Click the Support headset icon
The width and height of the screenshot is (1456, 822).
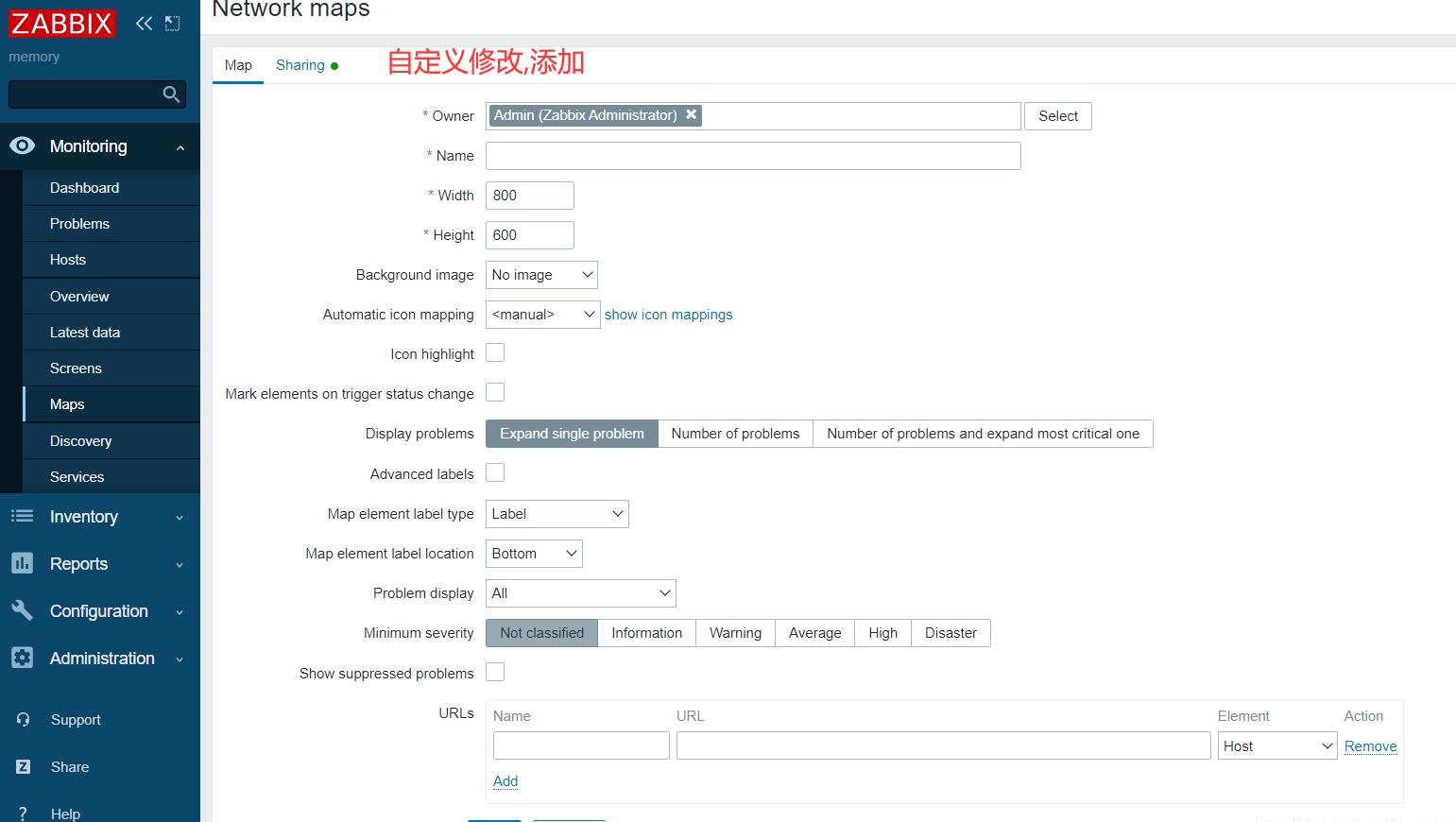pos(24,719)
